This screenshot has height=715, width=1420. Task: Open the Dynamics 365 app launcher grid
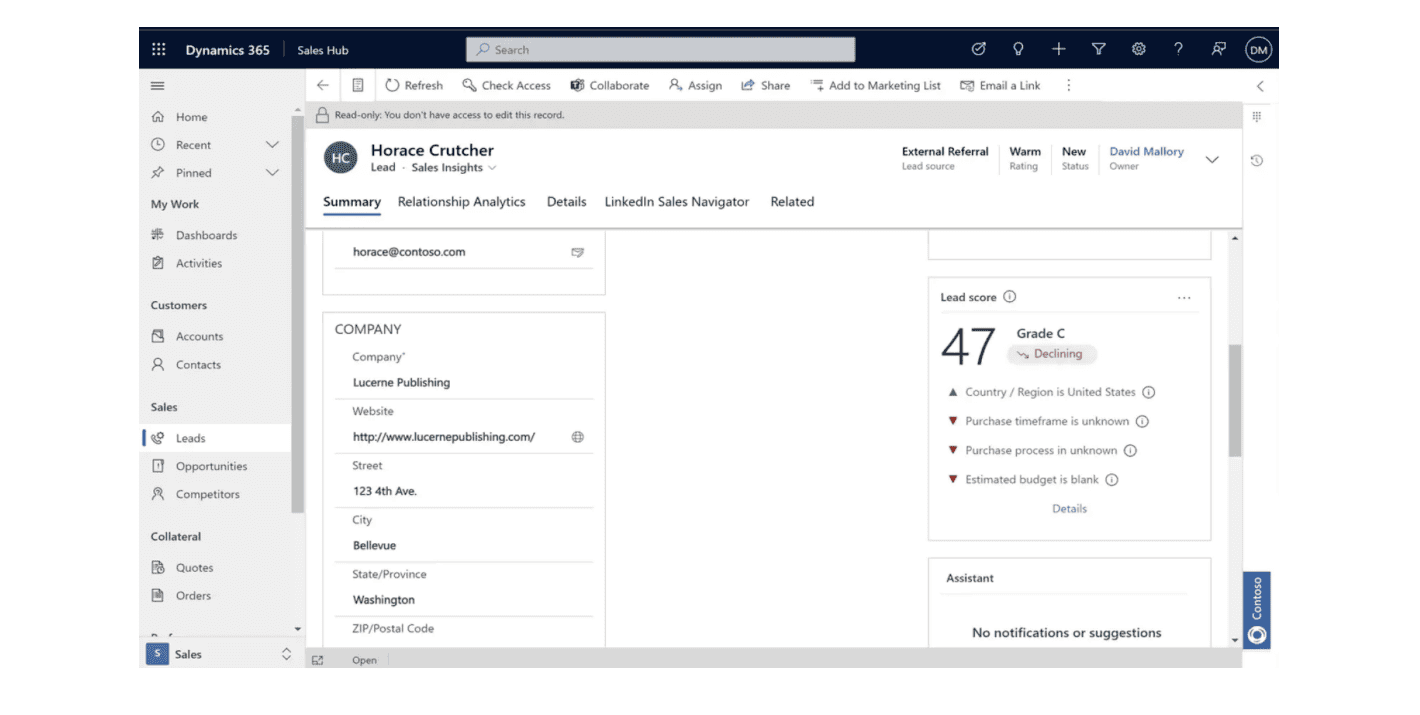(x=159, y=50)
